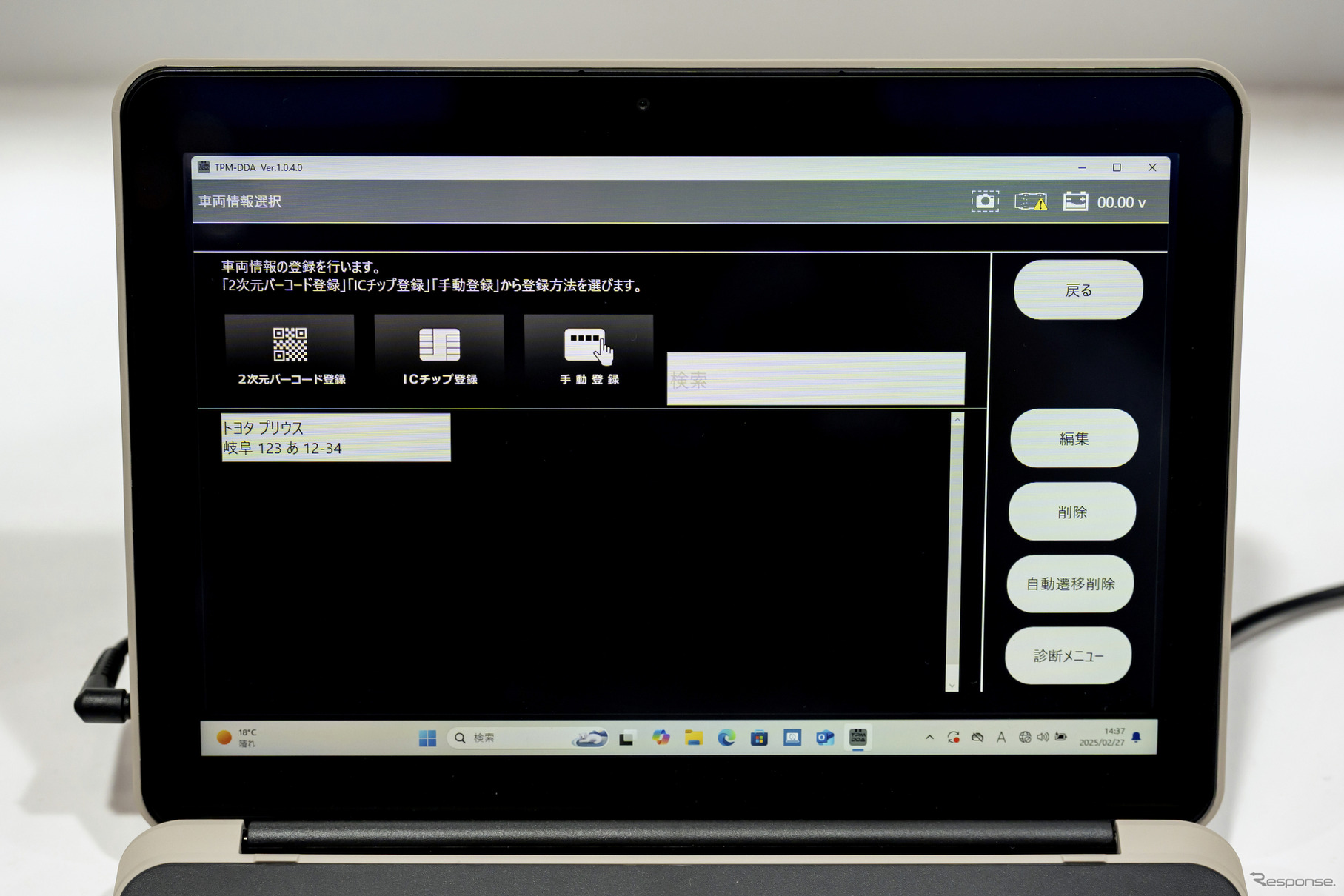Image resolution: width=1344 pixels, height=896 pixels.
Task: Expand the system tray hidden icons chevron
Action: coord(929,738)
